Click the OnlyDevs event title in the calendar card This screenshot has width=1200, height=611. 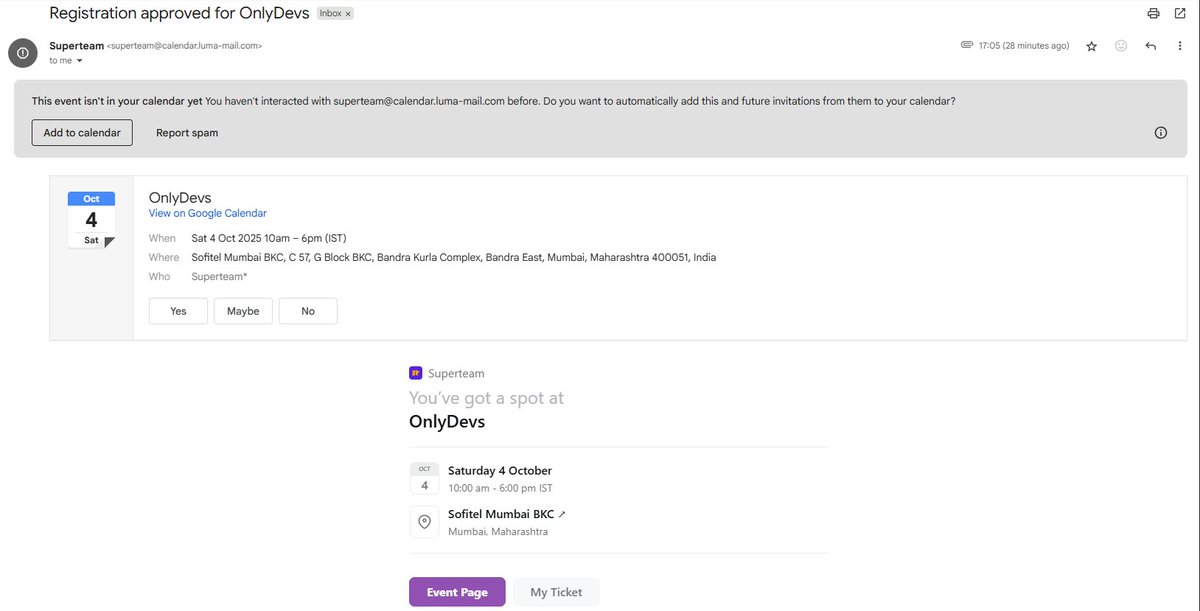(180, 197)
